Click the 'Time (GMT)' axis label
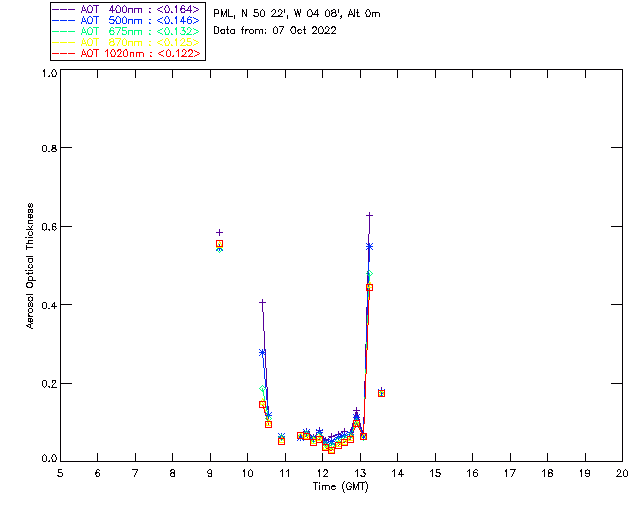The width and height of the screenshot is (640, 512). click(340, 487)
